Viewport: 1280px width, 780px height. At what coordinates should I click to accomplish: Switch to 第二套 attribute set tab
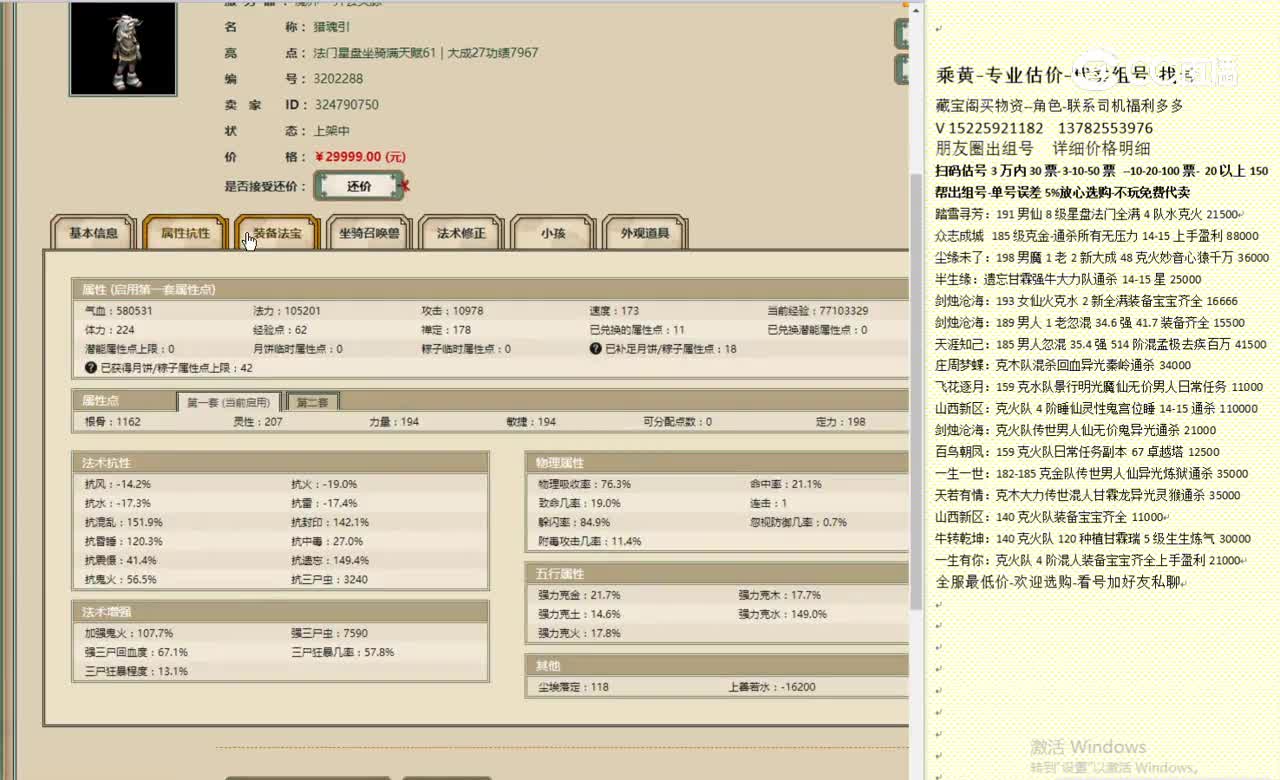(313, 402)
